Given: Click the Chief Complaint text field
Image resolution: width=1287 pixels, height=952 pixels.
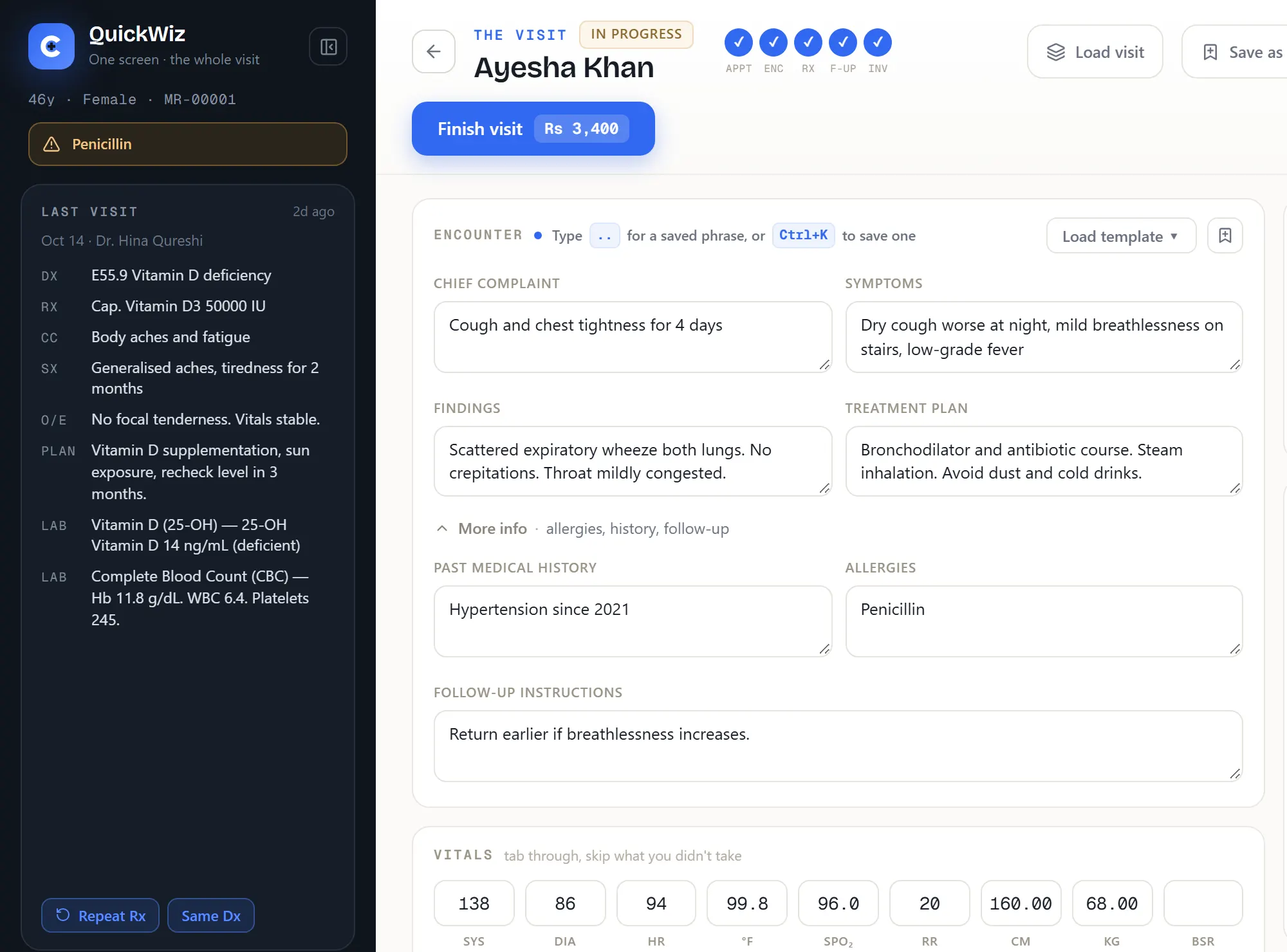Looking at the screenshot, I should coord(633,337).
